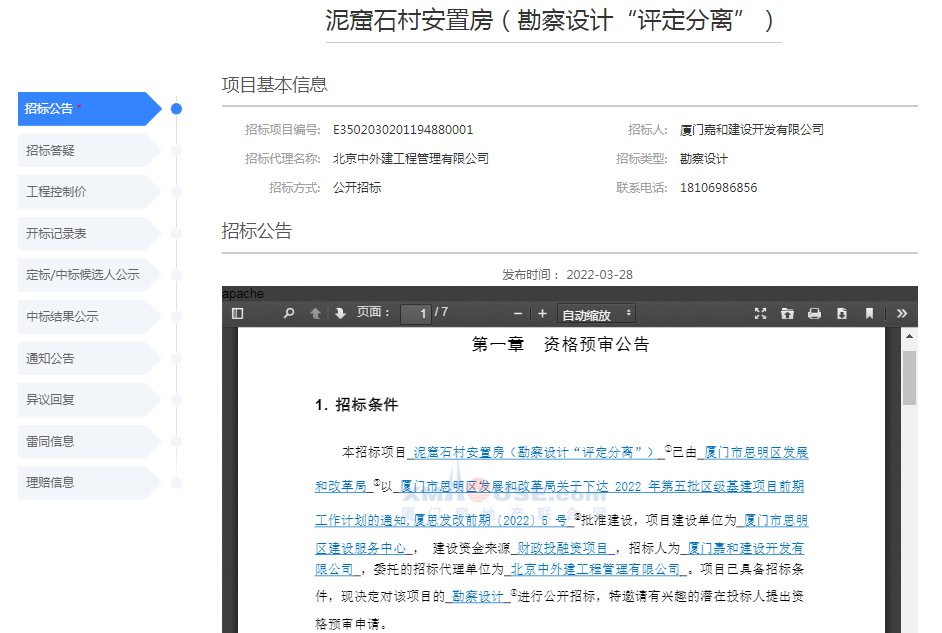Viewport: 942px width, 633px height.
Task: Print the PDF document
Action: click(814, 314)
